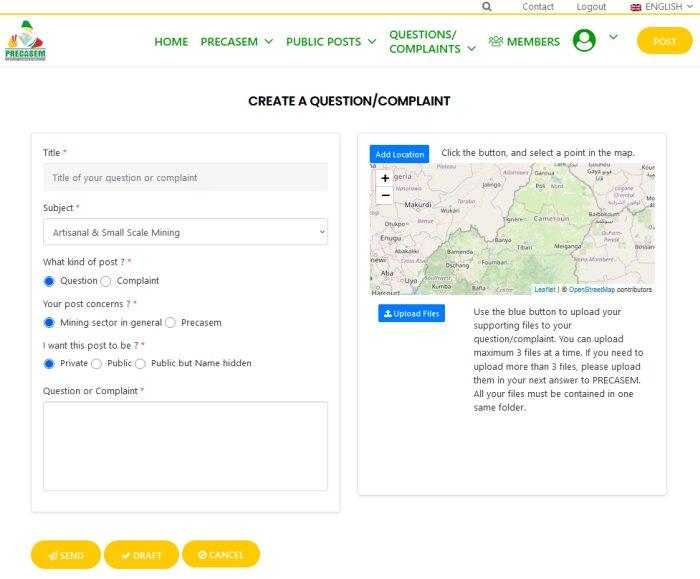This screenshot has width=700, height=579.
Task: Choose Mining sector in general option
Action: tap(49, 323)
